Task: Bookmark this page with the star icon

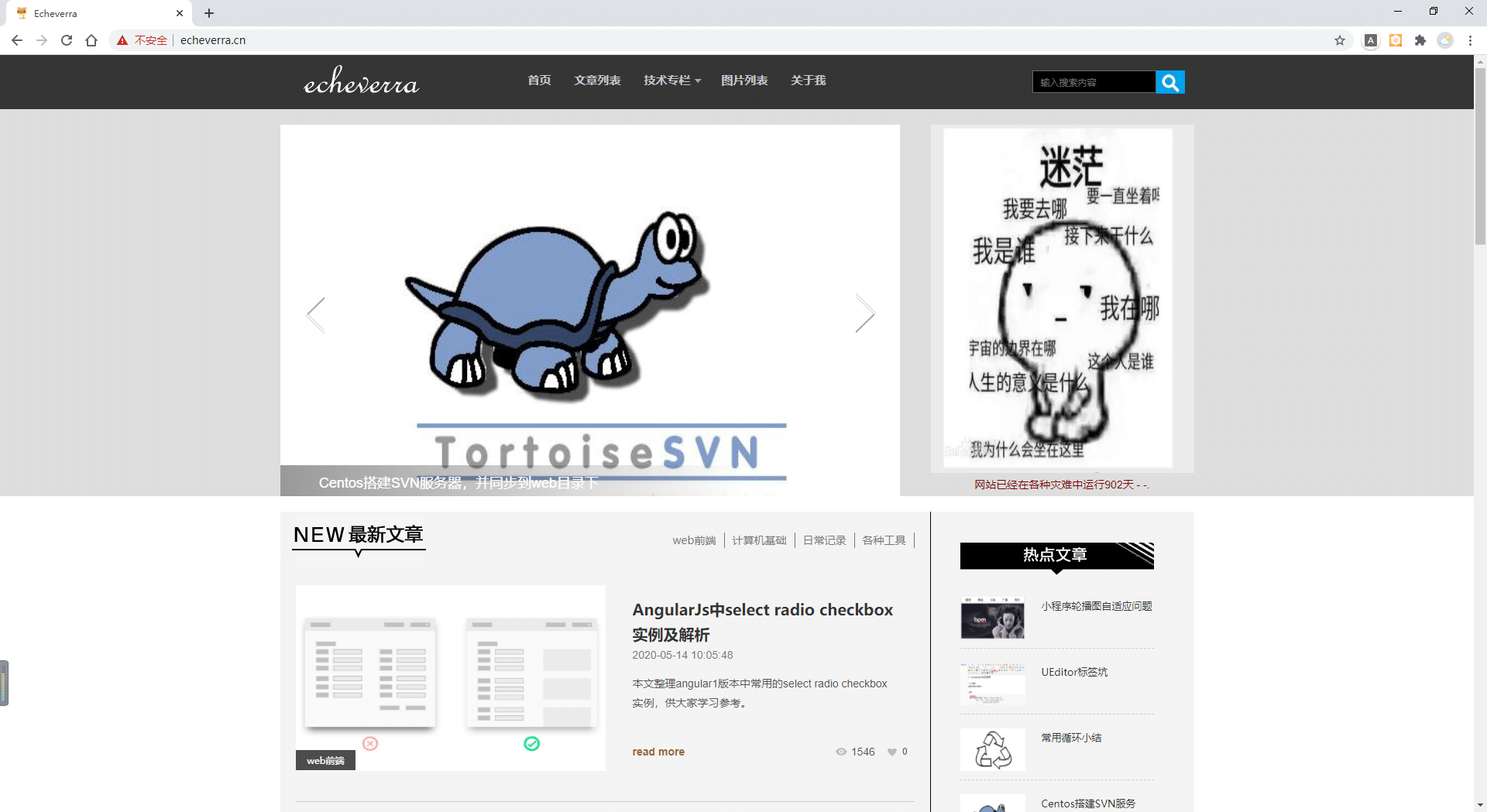Action: coord(1340,40)
